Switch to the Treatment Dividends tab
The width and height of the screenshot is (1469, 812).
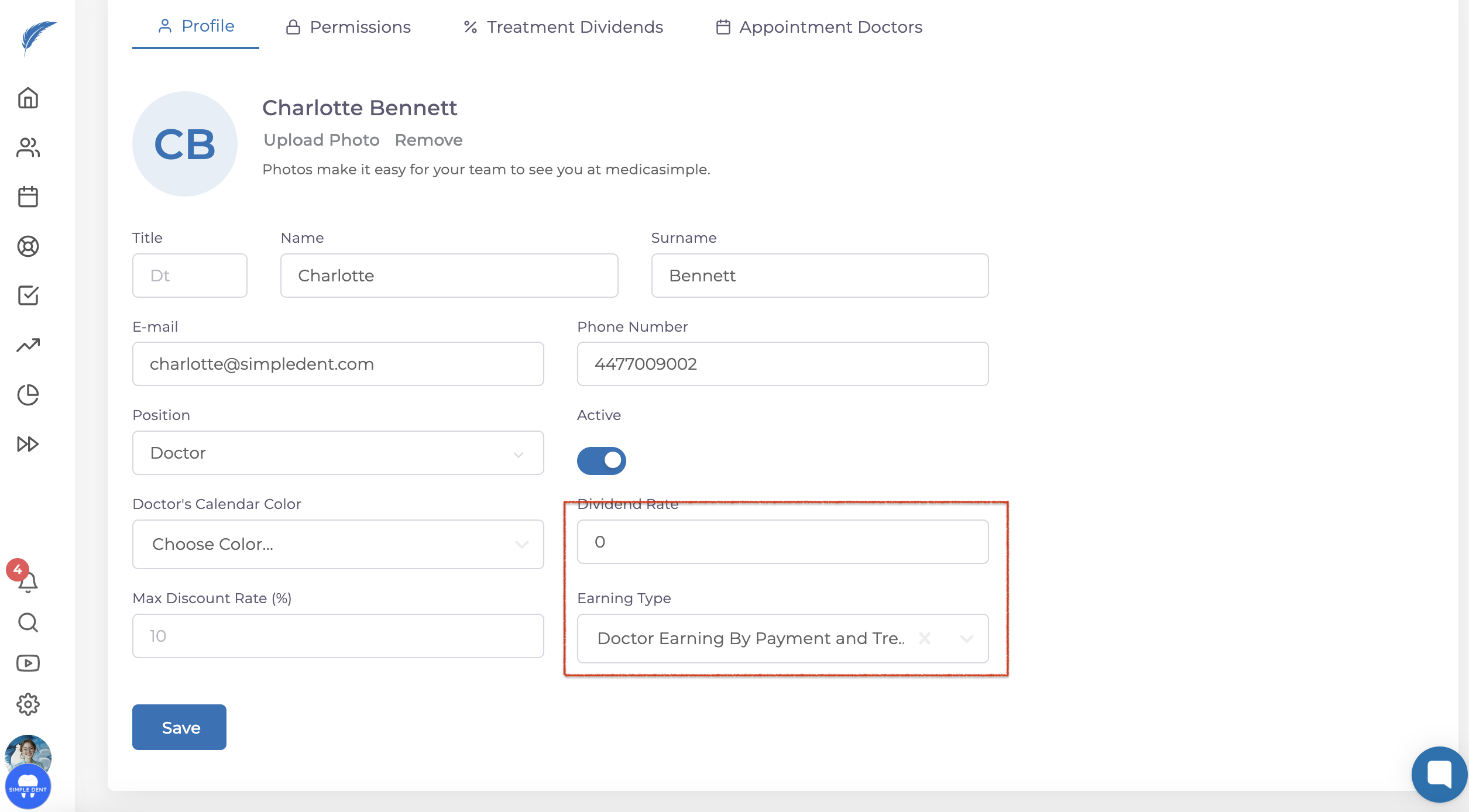pyautogui.click(x=563, y=27)
